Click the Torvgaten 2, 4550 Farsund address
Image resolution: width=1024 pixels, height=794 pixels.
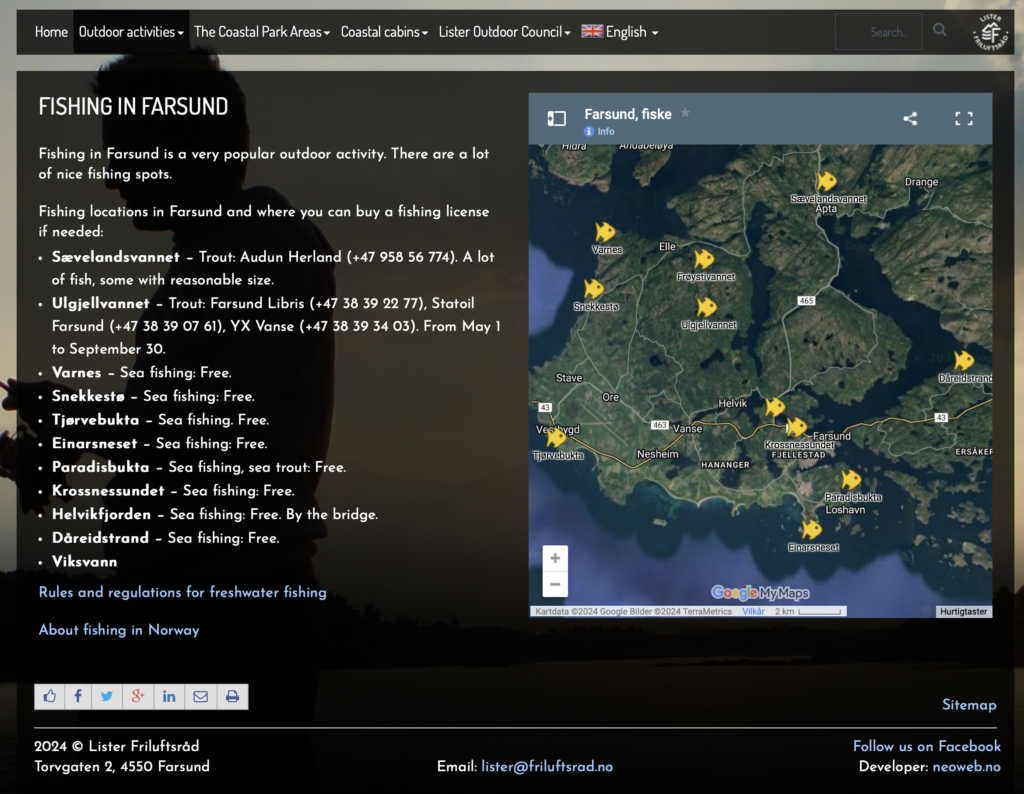pos(122,767)
